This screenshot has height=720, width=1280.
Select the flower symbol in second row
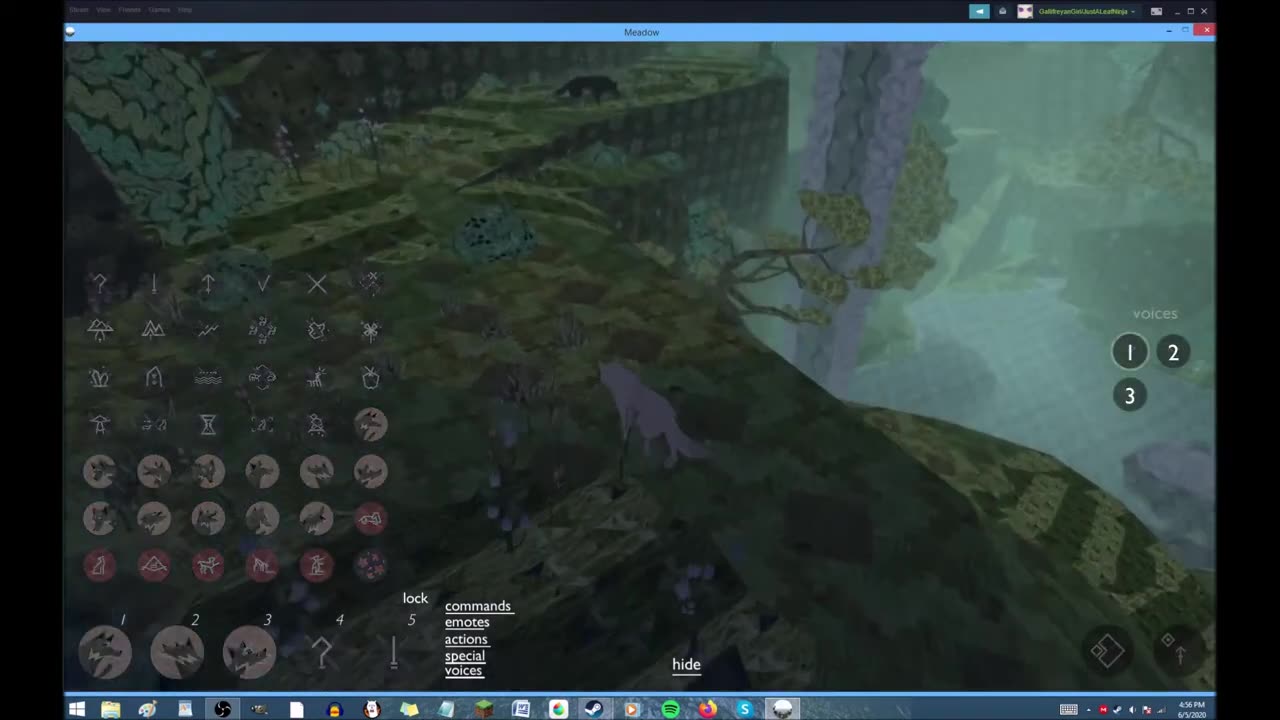(371, 329)
